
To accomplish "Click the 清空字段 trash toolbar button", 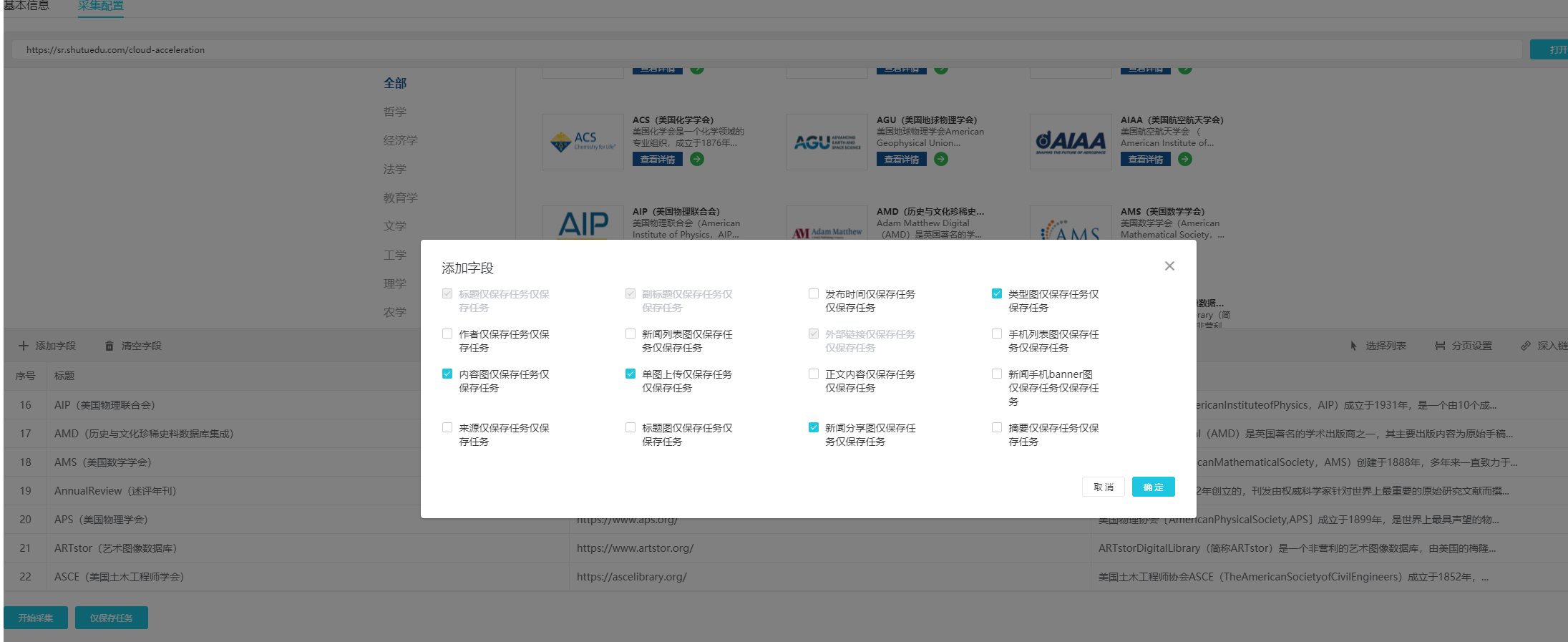I will point(133,346).
